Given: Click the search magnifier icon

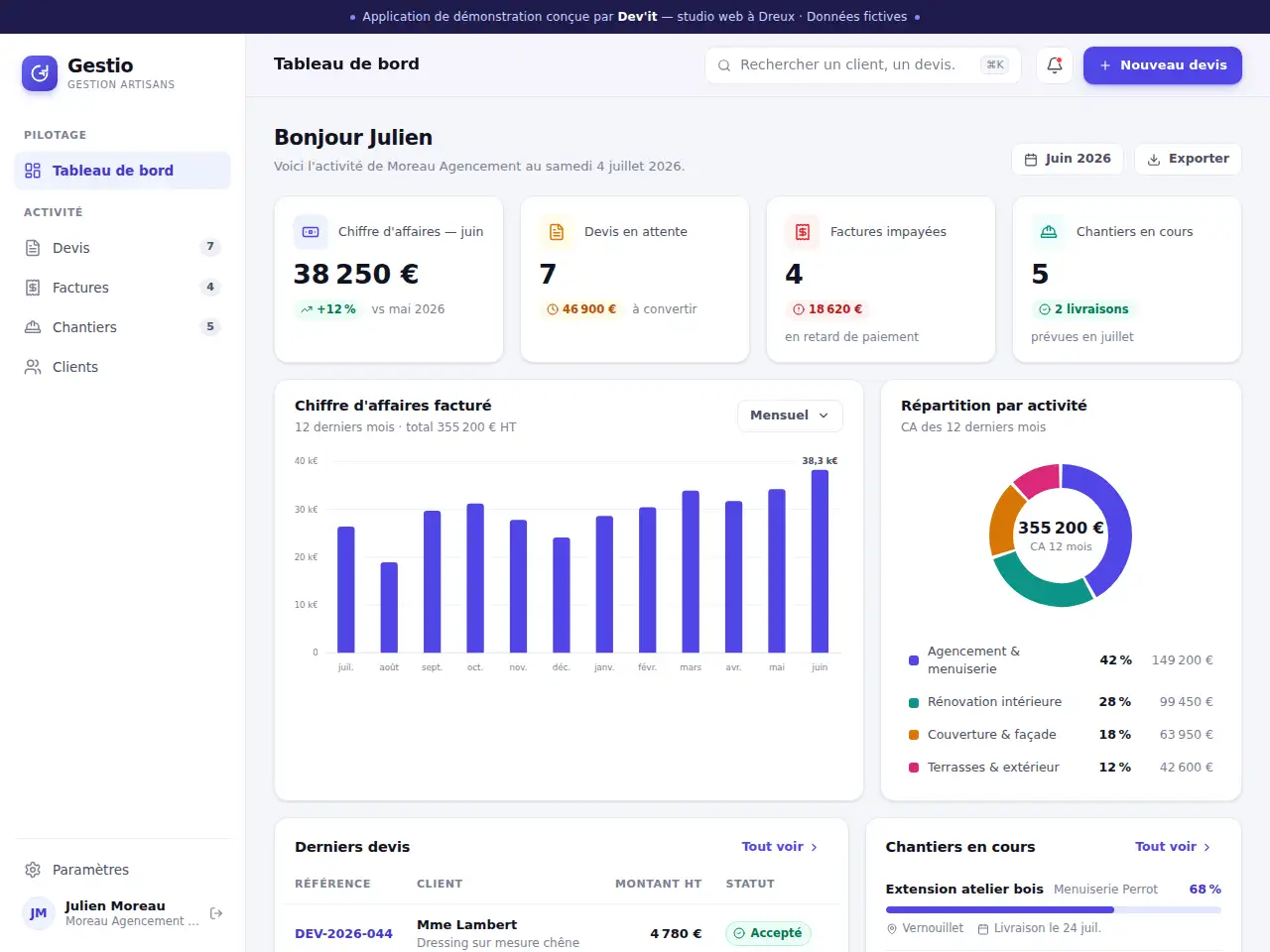Looking at the screenshot, I should pyautogui.click(x=724, y=65).
